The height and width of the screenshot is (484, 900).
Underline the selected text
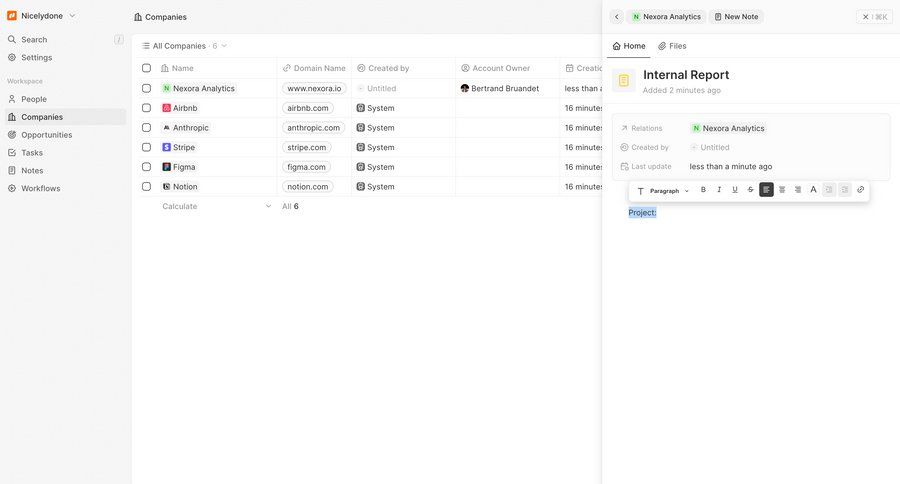tap(735, 189)
